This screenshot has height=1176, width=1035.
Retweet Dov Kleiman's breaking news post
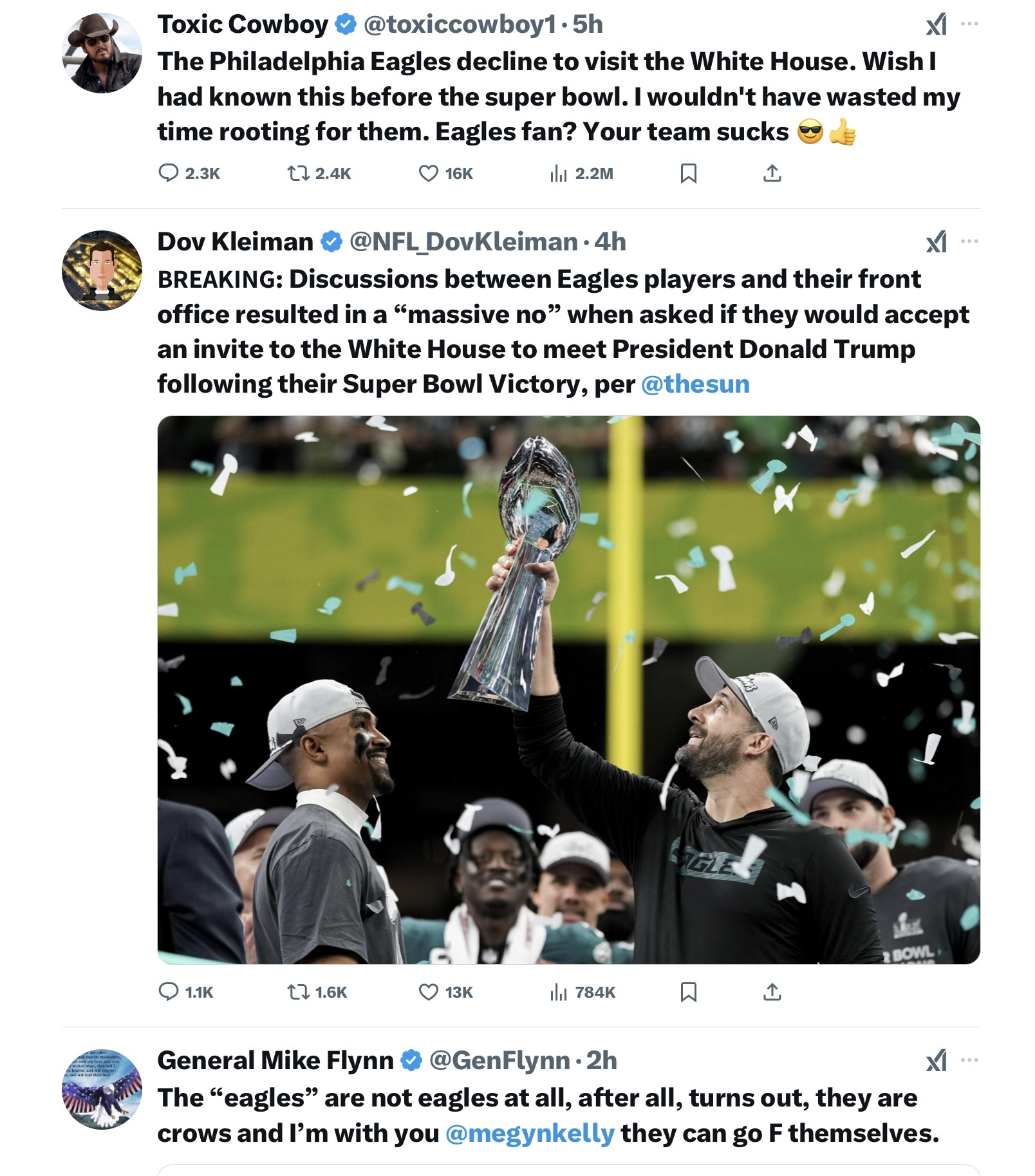coord(298,992)
